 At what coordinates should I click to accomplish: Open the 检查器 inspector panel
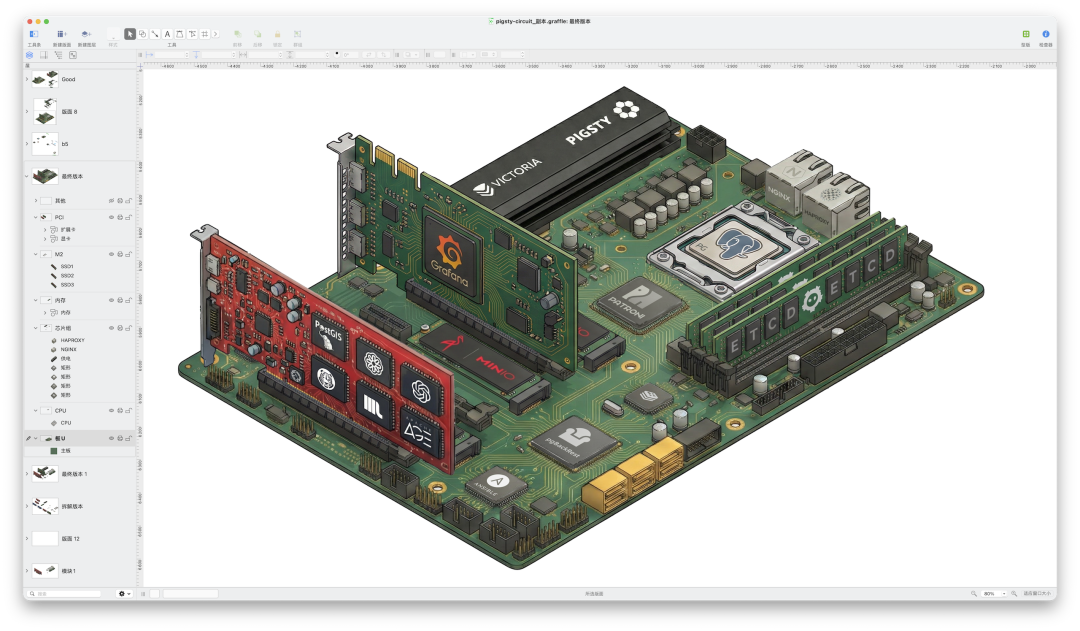[1046, 34]
